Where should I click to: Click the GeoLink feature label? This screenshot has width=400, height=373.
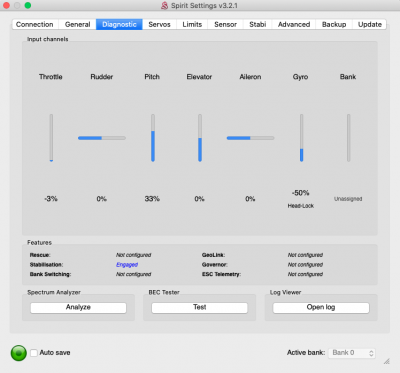(213, 255)
